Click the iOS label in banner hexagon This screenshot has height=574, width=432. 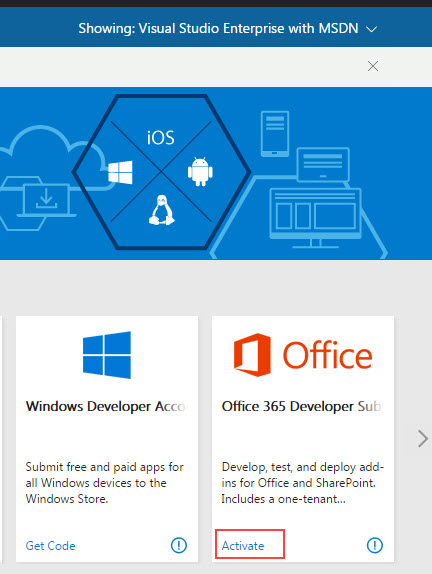pyautogui.click(x=161, y=138)
